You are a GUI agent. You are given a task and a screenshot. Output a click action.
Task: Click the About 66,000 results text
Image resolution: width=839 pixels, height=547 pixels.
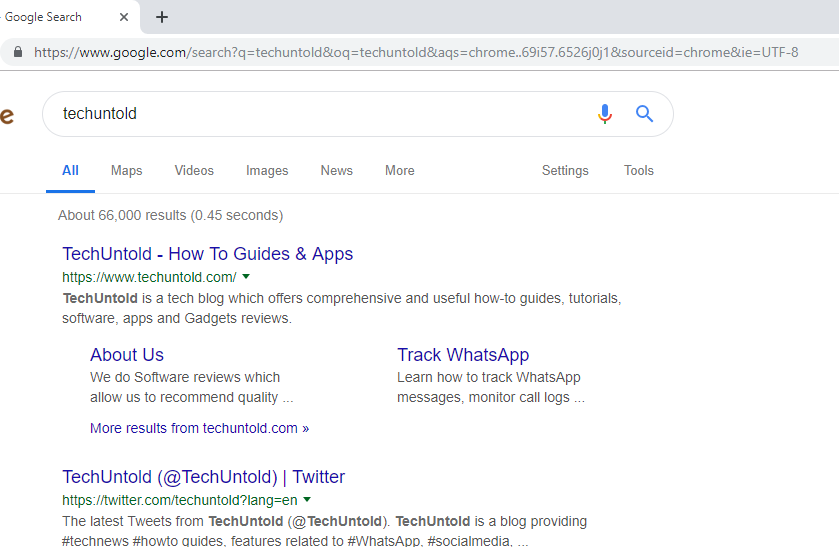tap(170, 215)
